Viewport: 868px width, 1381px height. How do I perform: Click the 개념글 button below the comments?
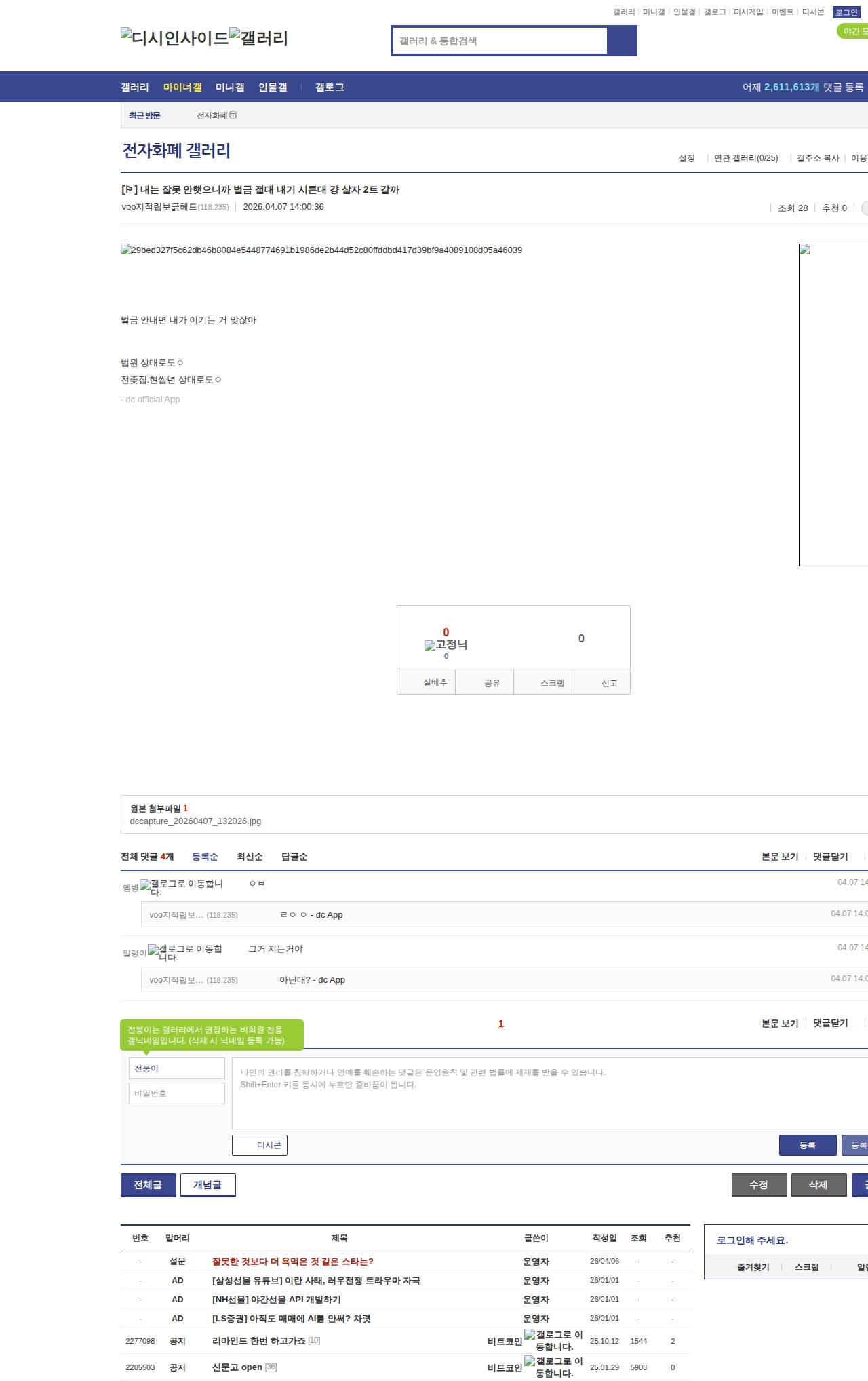pyautogui.click(x=208, y=1185)
